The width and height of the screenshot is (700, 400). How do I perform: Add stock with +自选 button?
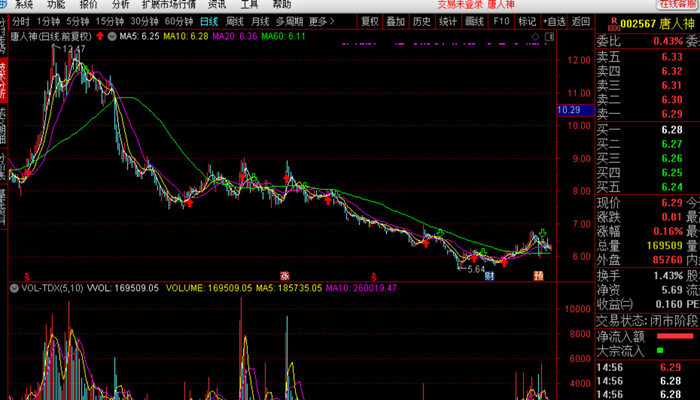[x=554, y=21]
